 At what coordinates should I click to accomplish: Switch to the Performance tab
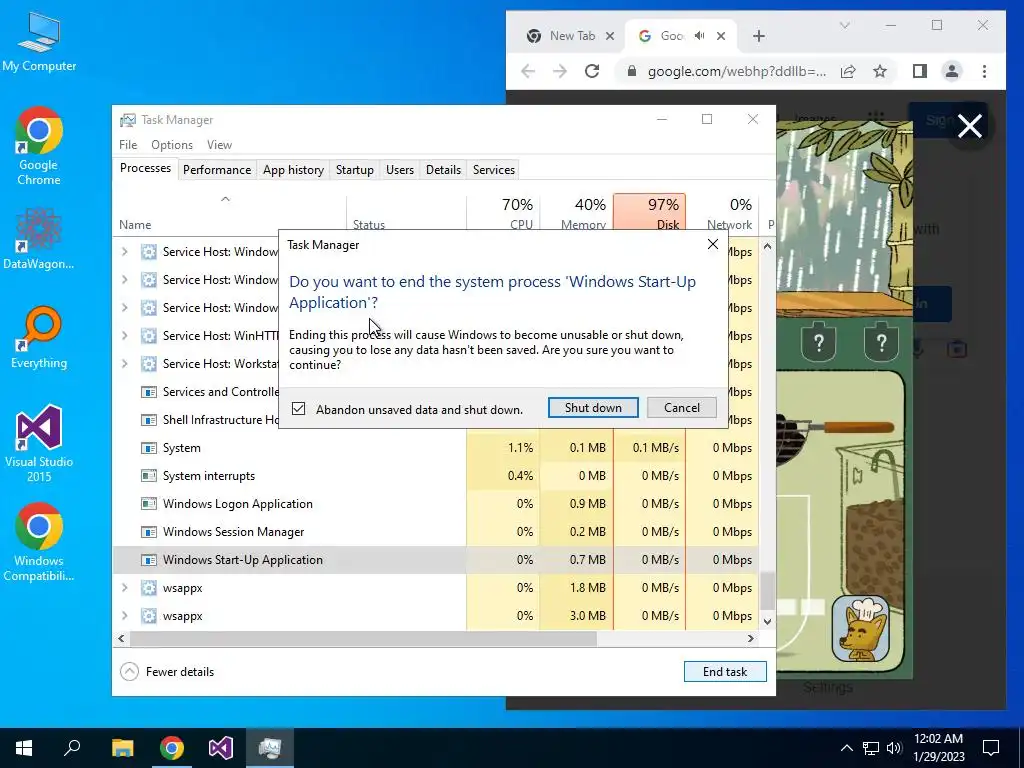click(217, 170)
